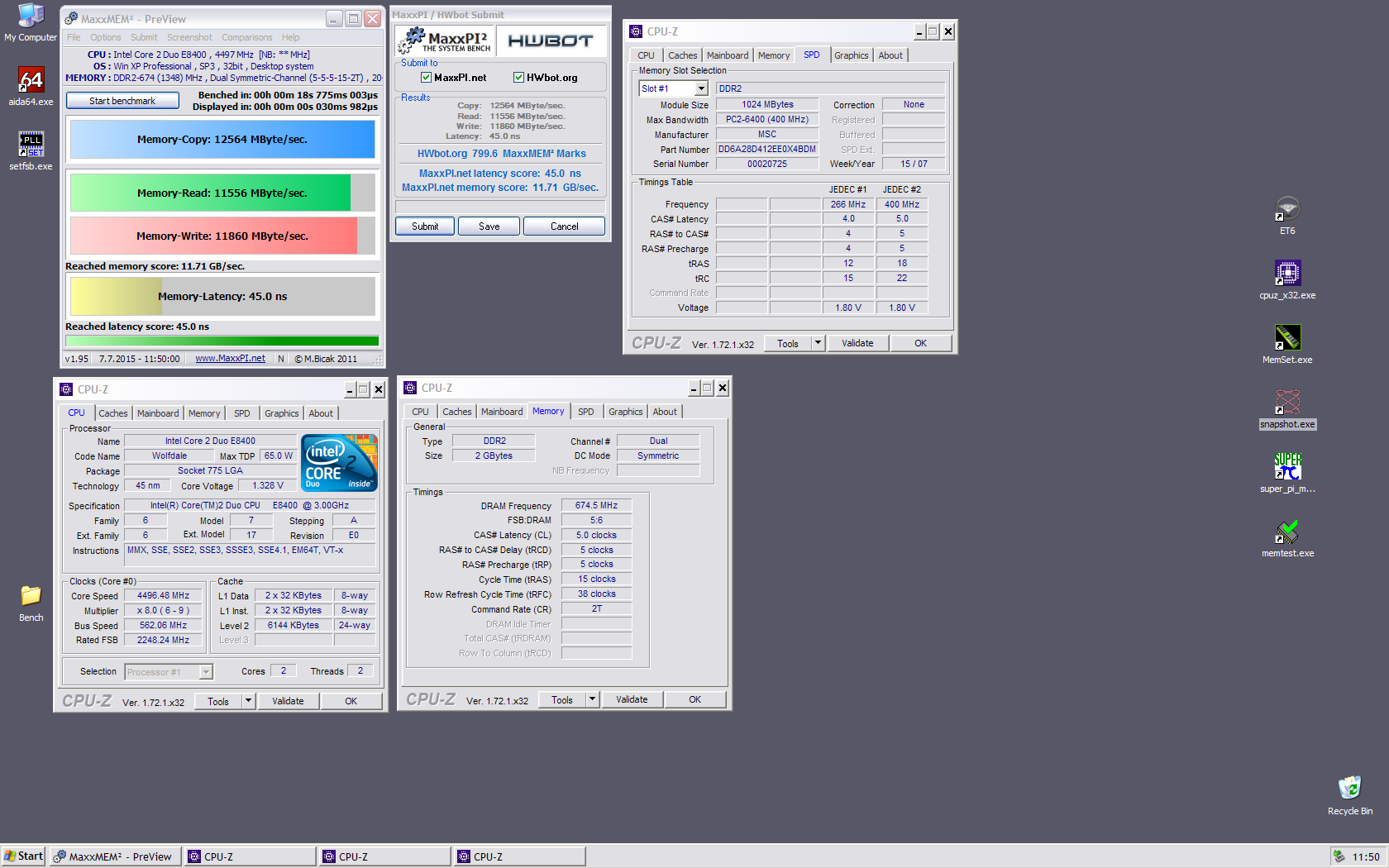
Task: Switch to MaxxMEM² - PreView taskbar button
Action: tap(115, 856)
